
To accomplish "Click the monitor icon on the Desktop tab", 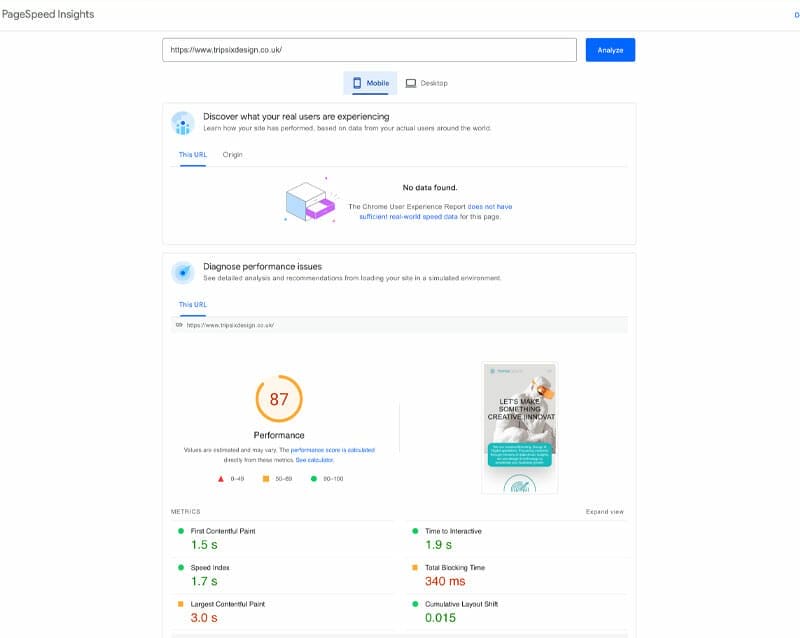I will [x=410, y=83].
